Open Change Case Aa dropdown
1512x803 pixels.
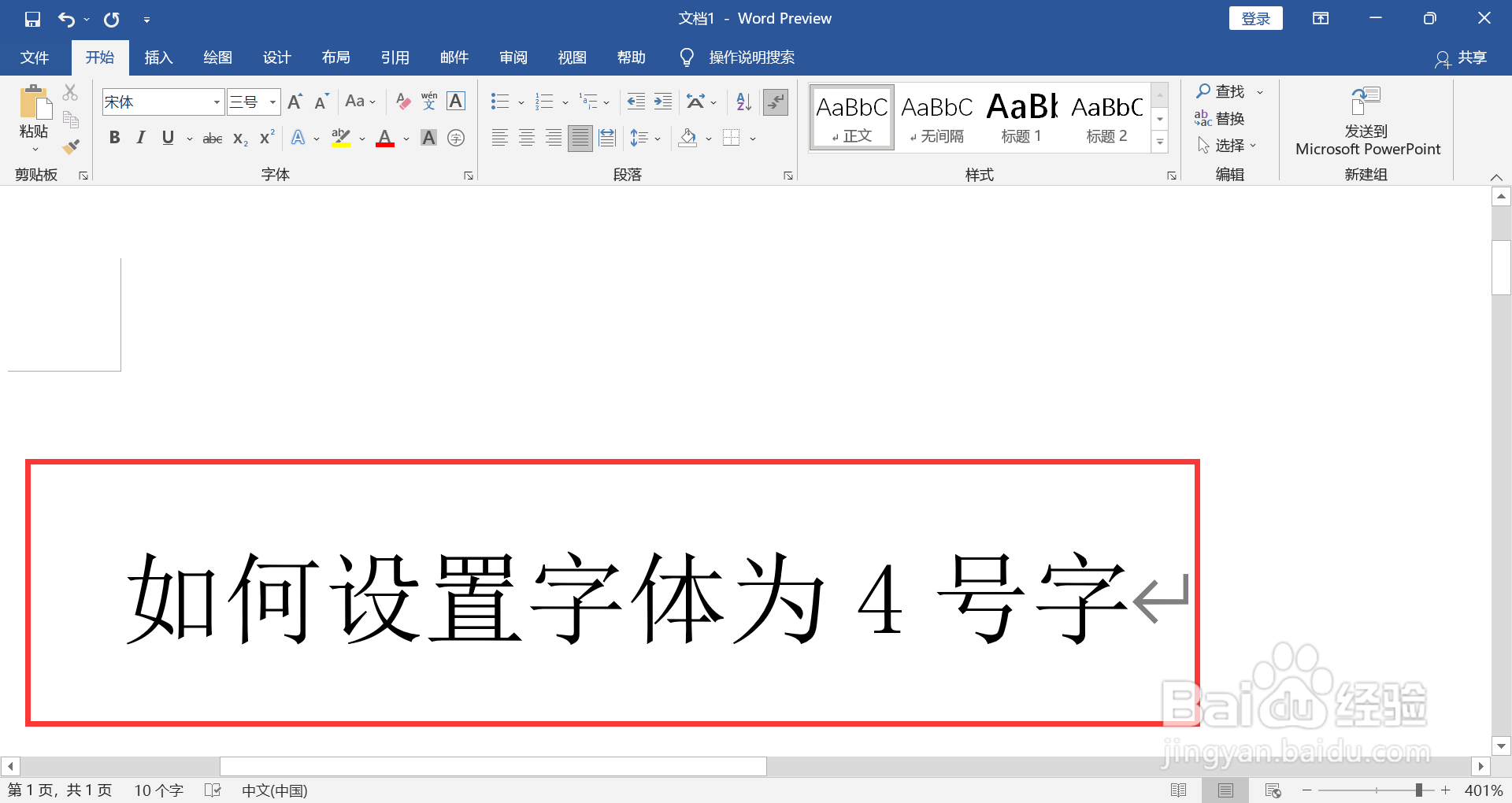[x=360, y=102]
